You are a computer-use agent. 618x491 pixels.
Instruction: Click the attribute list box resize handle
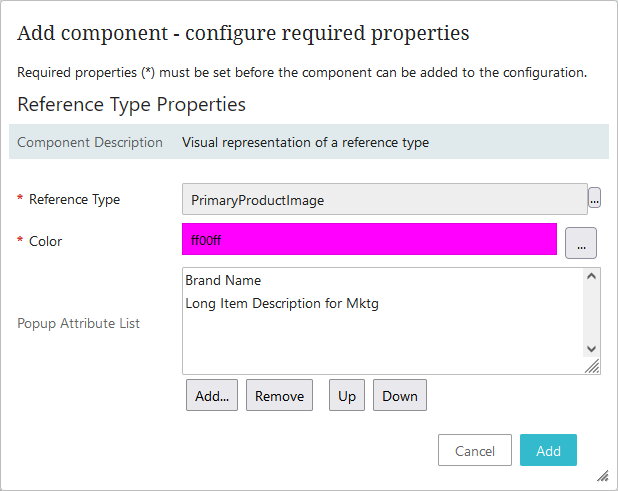point(593,367)
